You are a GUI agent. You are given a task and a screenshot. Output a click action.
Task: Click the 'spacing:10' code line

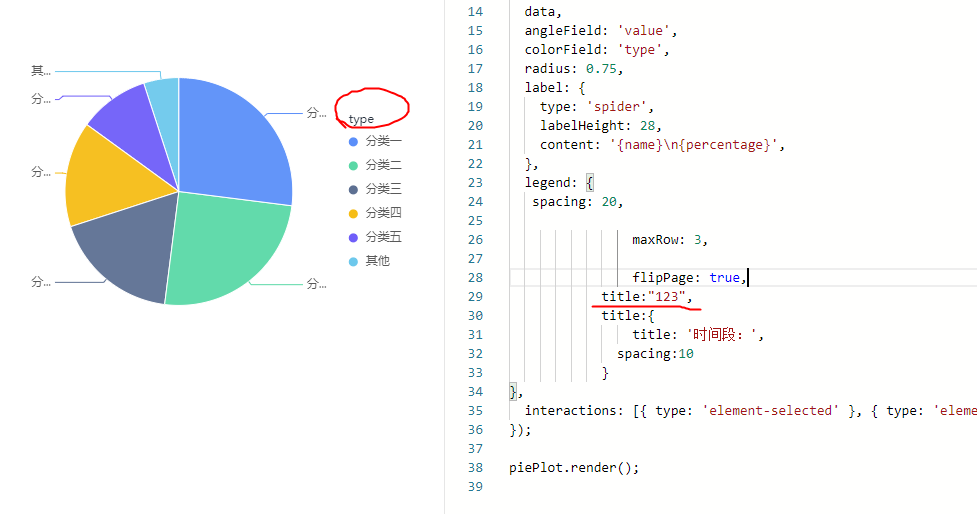click(655, 353)
